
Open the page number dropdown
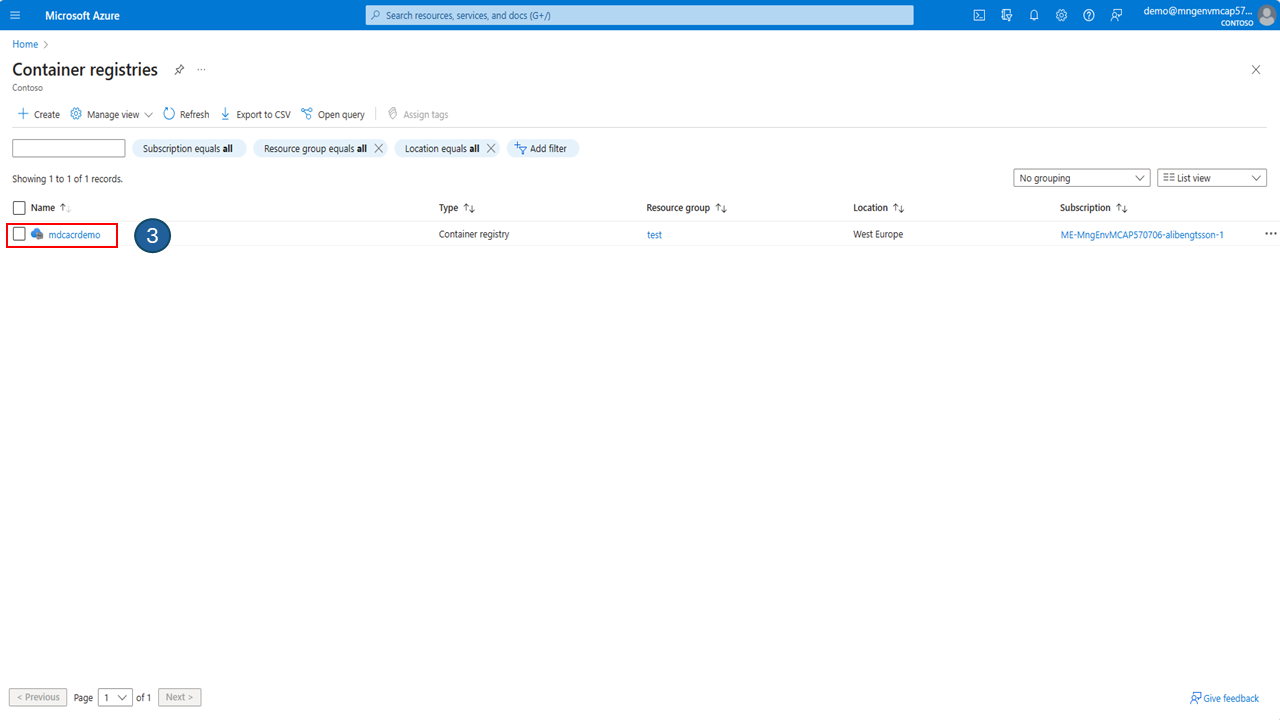coord(115,697)
